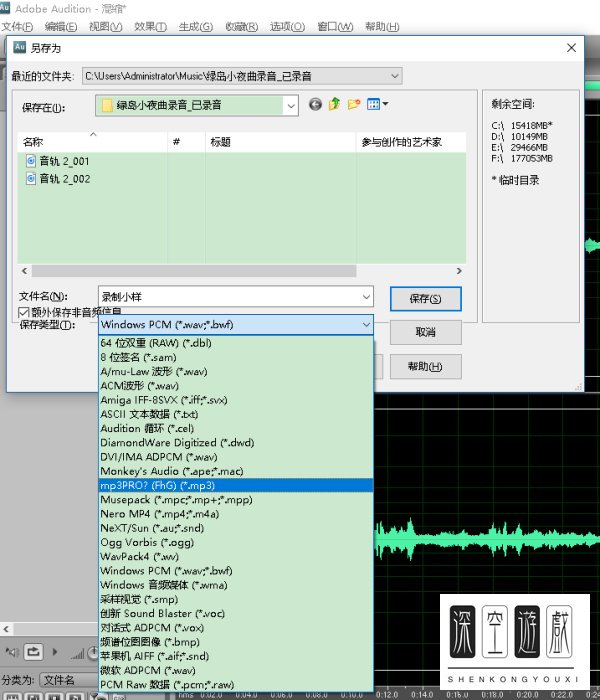
Task: Select WavPack4 (*.wv) format
Action: click(236, 557)
